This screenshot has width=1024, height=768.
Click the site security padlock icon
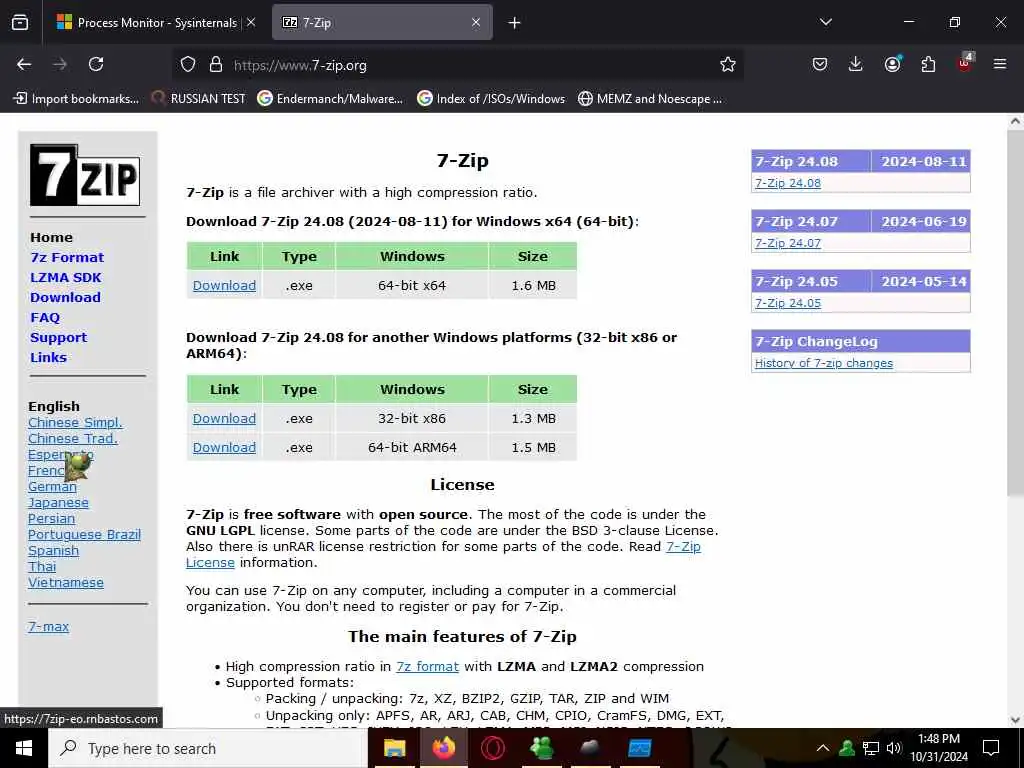pyautogui.click(x=216, y=64)
